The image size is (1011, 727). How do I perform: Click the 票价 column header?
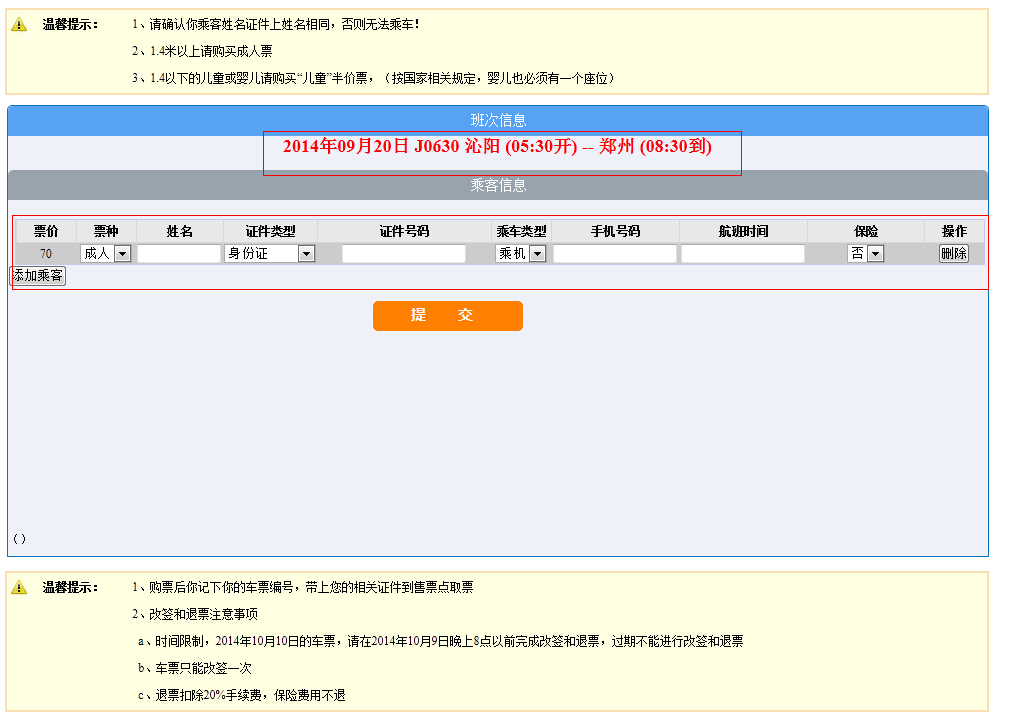pos(46,231)
